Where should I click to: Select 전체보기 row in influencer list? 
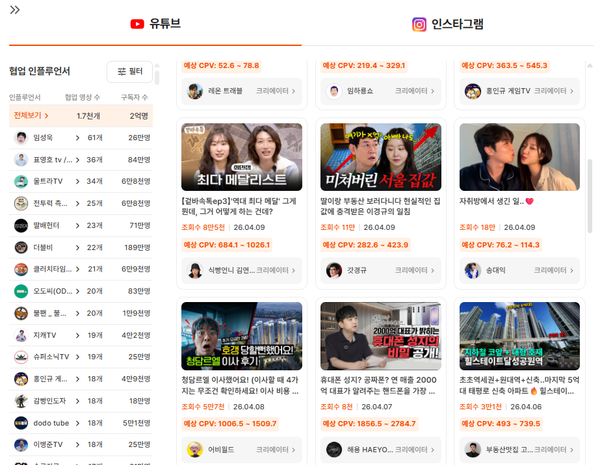coord(80,116)
